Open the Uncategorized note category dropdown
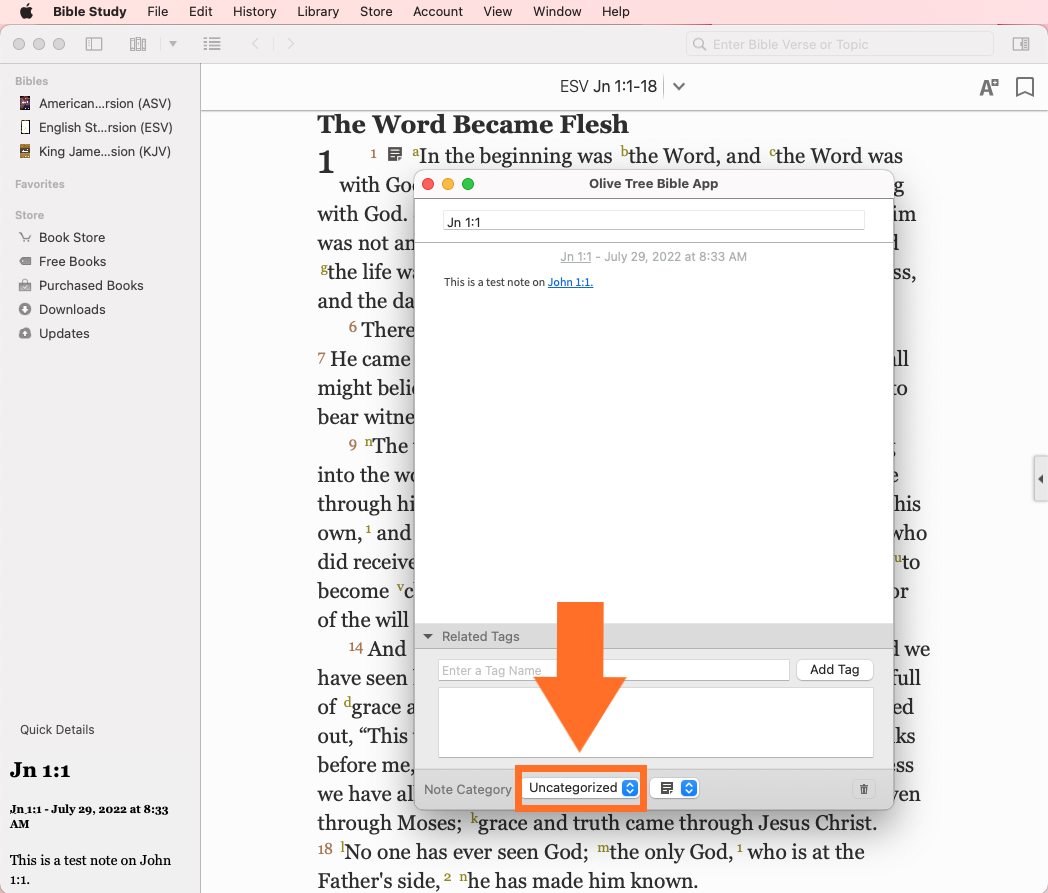1048x893 pixels. pos(582,788)
